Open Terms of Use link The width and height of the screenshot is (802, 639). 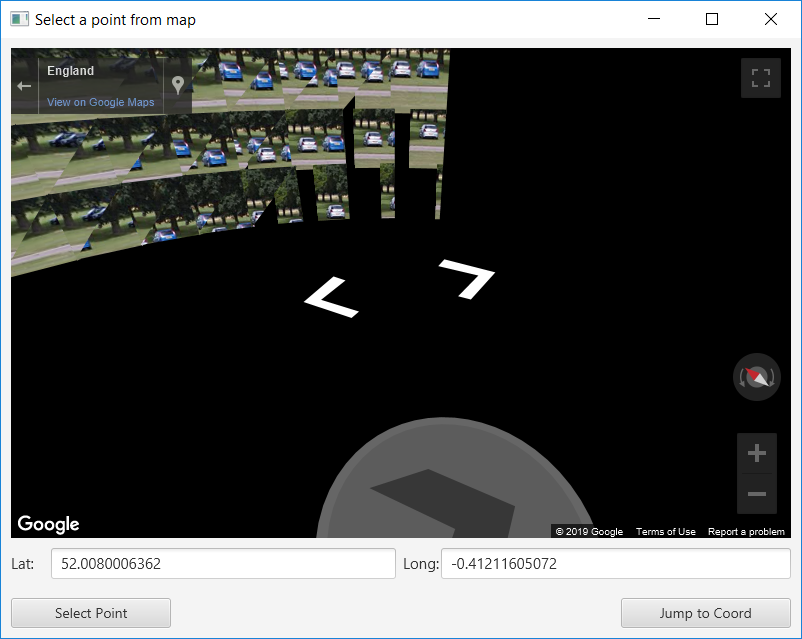pos(665,532)
